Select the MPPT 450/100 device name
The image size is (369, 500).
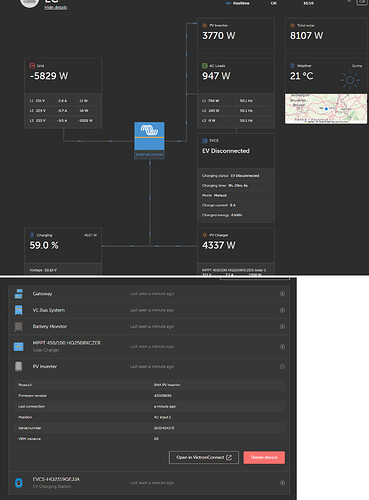66,343
